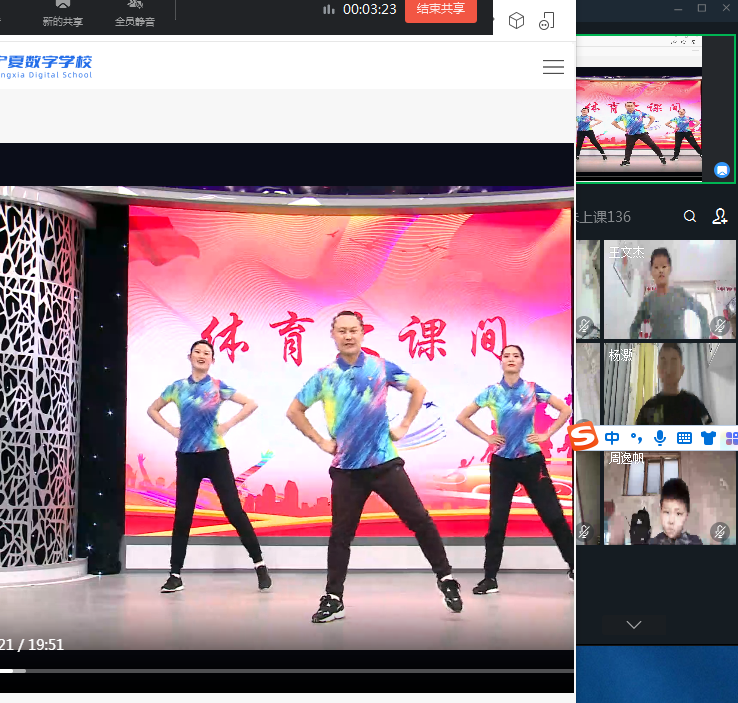
Task: Switch Sogou input language via 中 button
Action: 611,438
